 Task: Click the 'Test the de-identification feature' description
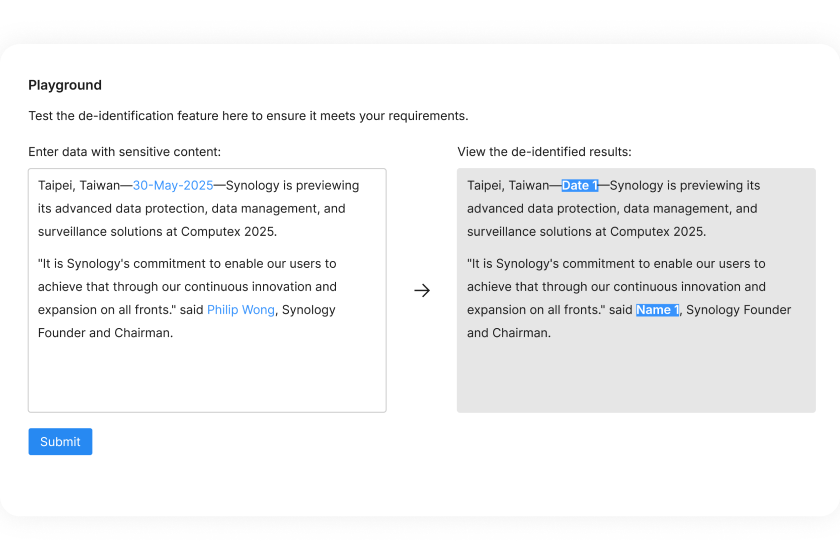tap(248, 116)
